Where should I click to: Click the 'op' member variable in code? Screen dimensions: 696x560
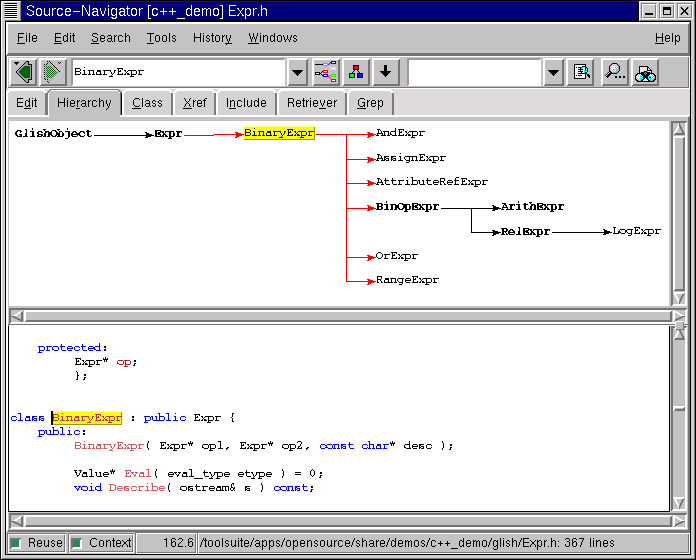(124, 362)
